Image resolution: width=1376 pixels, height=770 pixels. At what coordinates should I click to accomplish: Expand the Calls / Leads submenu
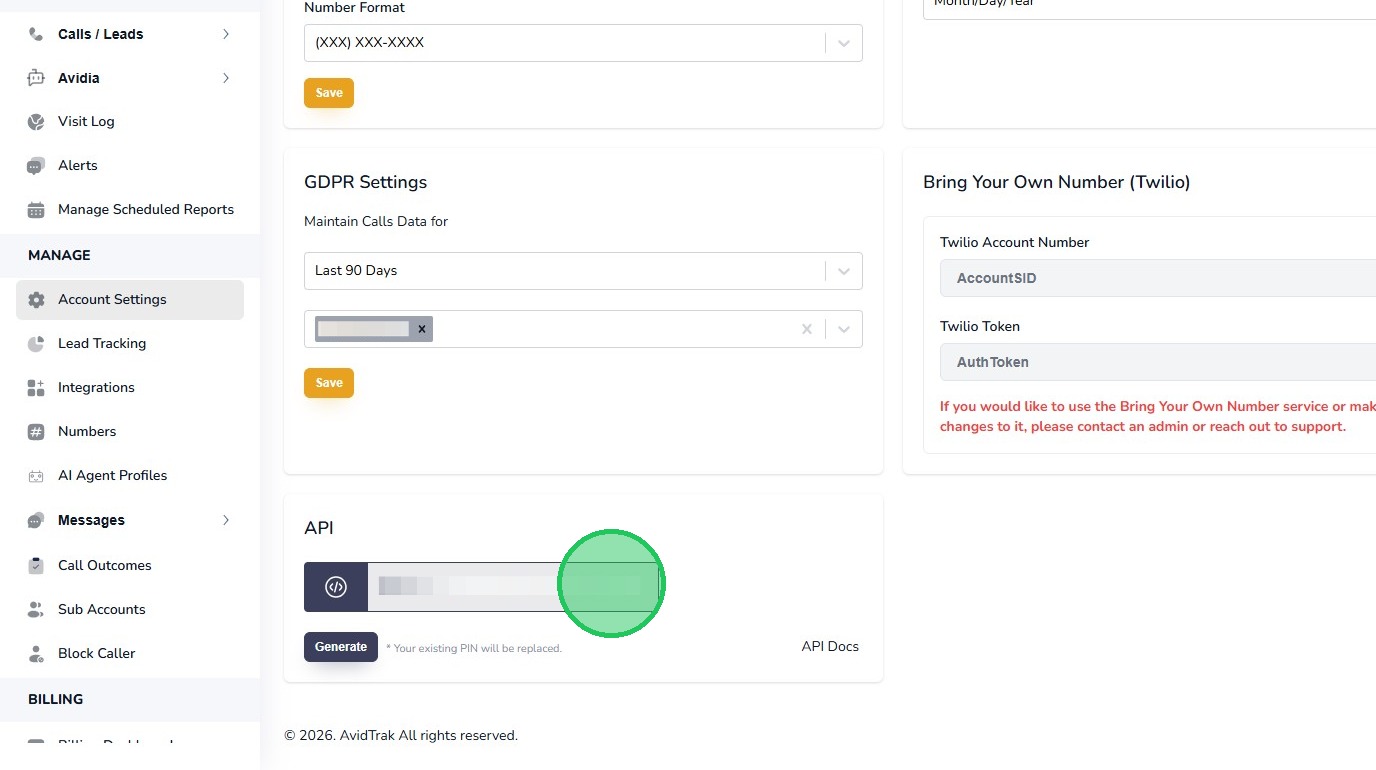click(226, 34)
